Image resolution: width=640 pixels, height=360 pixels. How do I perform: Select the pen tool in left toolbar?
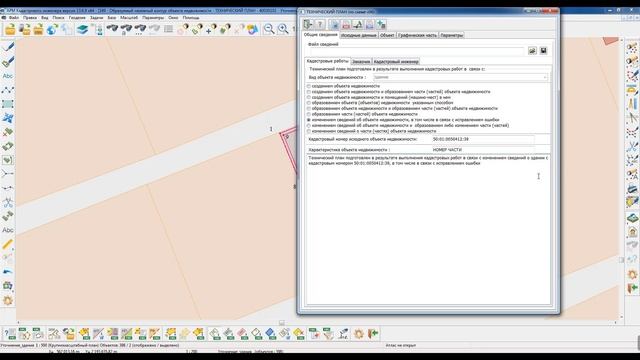pyautogui.click(x=8, y=47)
